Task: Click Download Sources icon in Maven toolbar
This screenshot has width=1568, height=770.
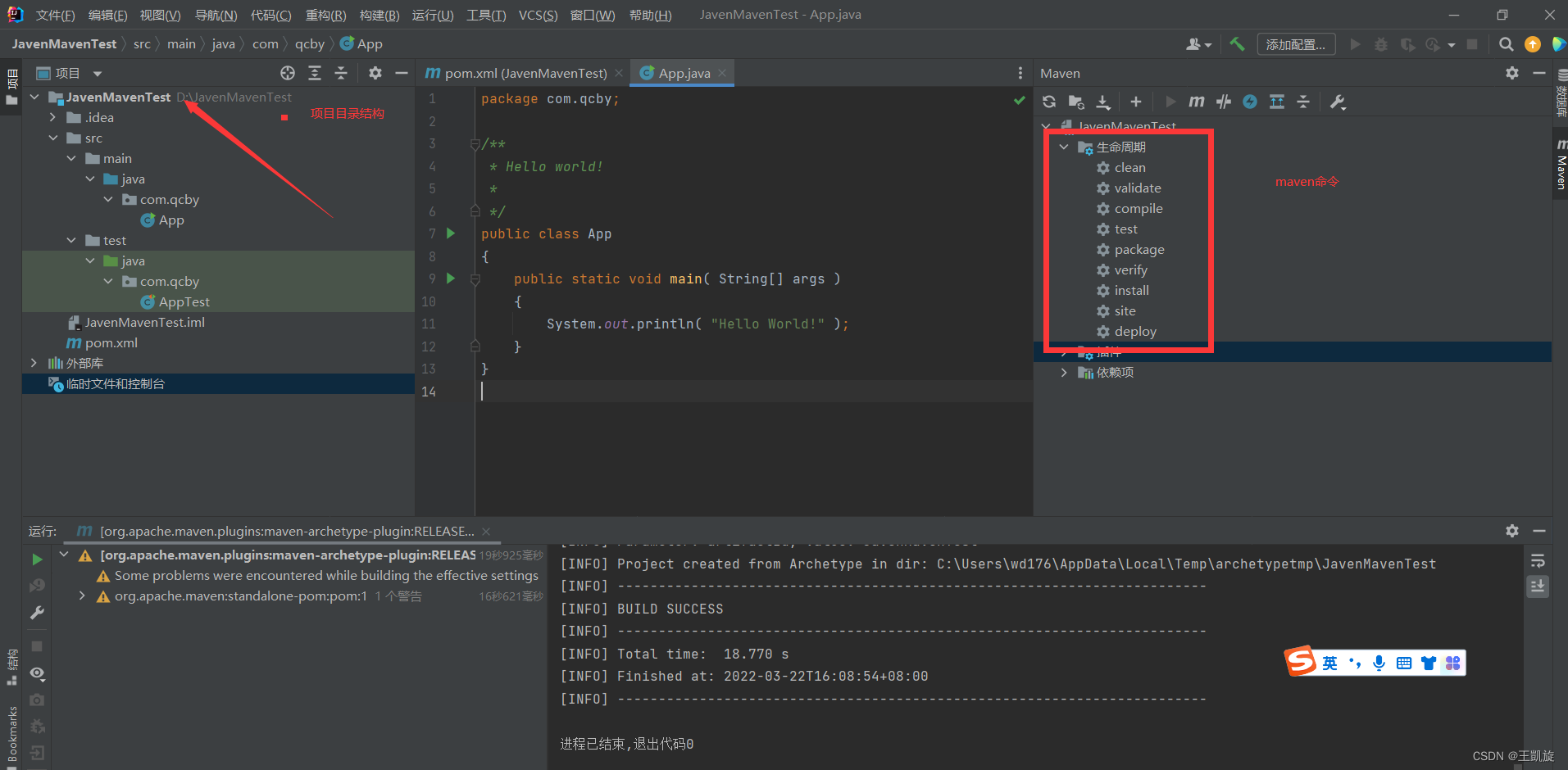Action: [x=1103, y=102]
